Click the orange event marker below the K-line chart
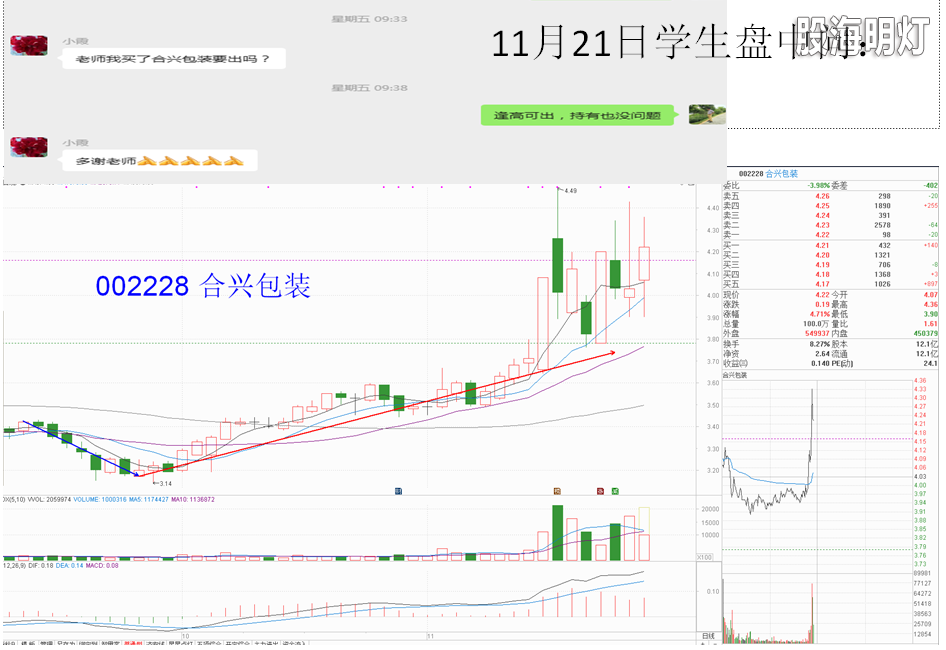946x650 pixels. [x=556, y=491]
